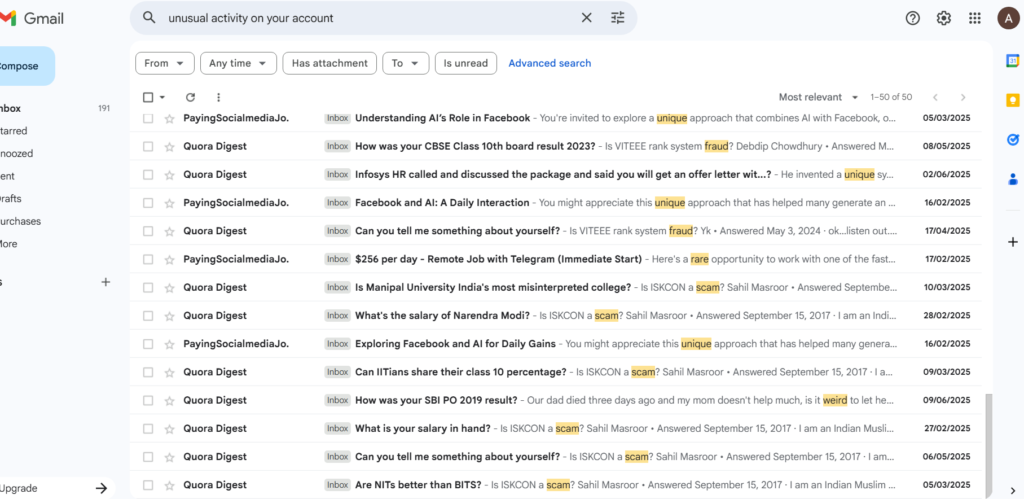Viewport: 1024px width, 499px height.
Task: Expand the select-all dropdown arrow
Action: tap(163, 97)
